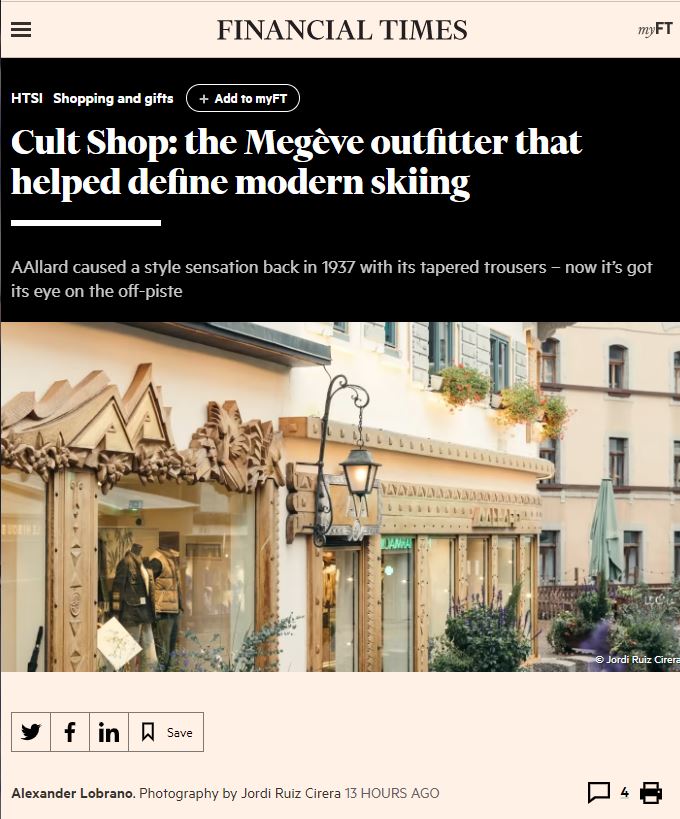This screenshot has width=680, height=819.
Task: Share the article on Twitter
Action: tap(31, 732)
